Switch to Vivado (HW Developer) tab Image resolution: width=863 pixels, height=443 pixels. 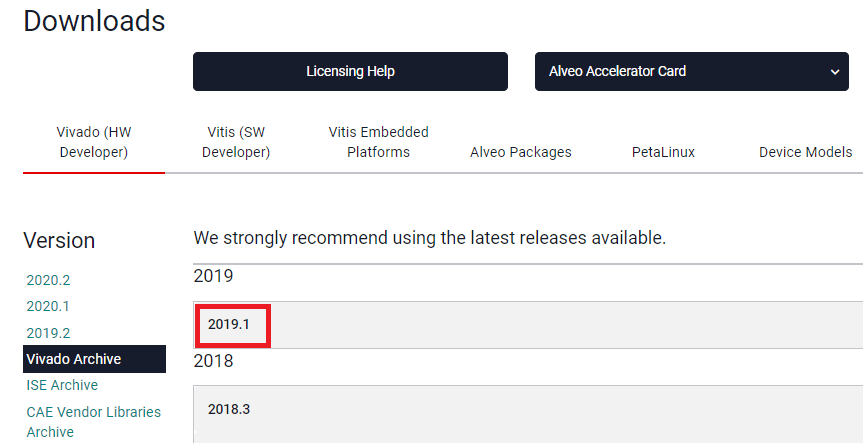tap(94, 142)
